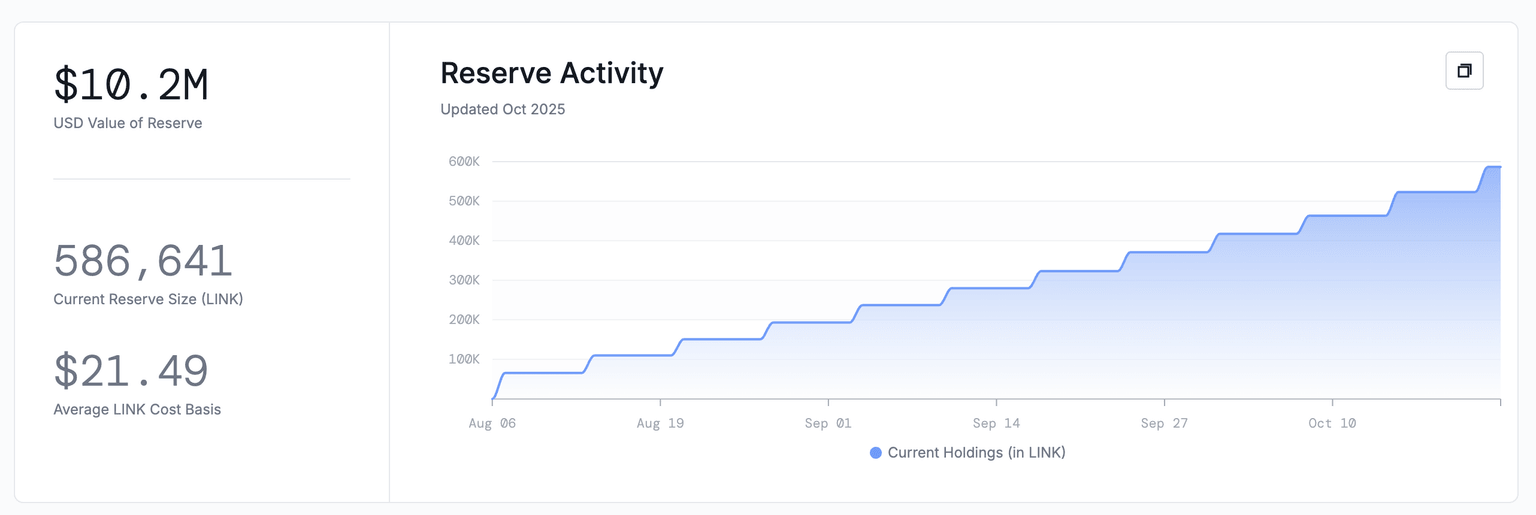Click the Average LINK Cost Basis label
The width and height of the screenshot is (1536, 515).
[137, 409]
